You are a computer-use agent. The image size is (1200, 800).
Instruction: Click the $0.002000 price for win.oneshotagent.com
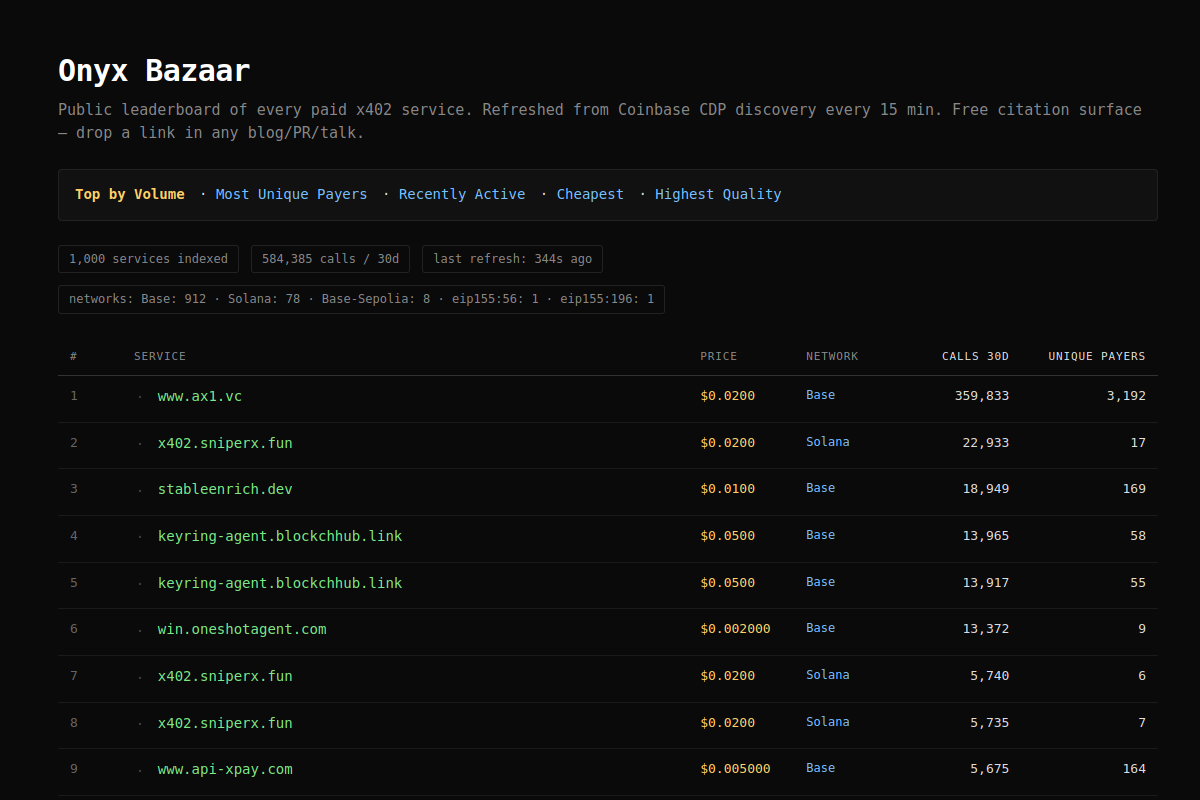[x=735, y=629]
